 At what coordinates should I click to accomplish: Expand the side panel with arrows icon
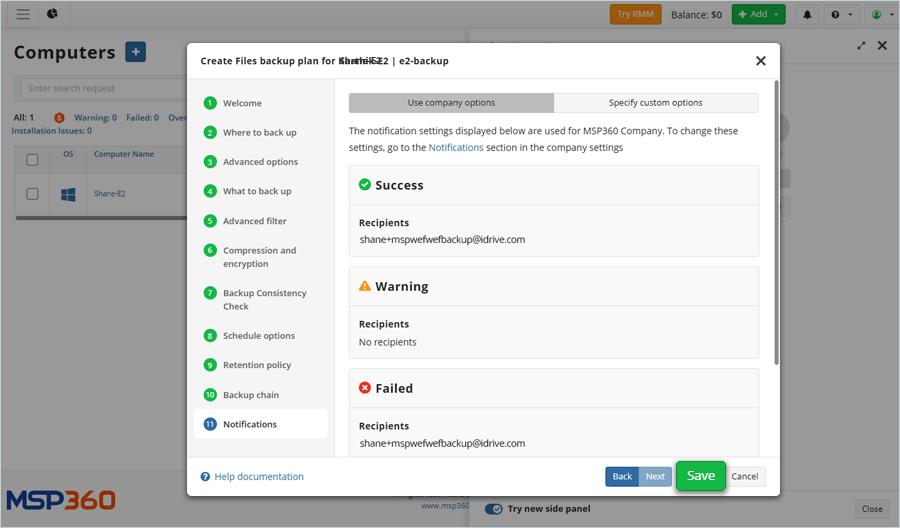[x=862, y=46]
